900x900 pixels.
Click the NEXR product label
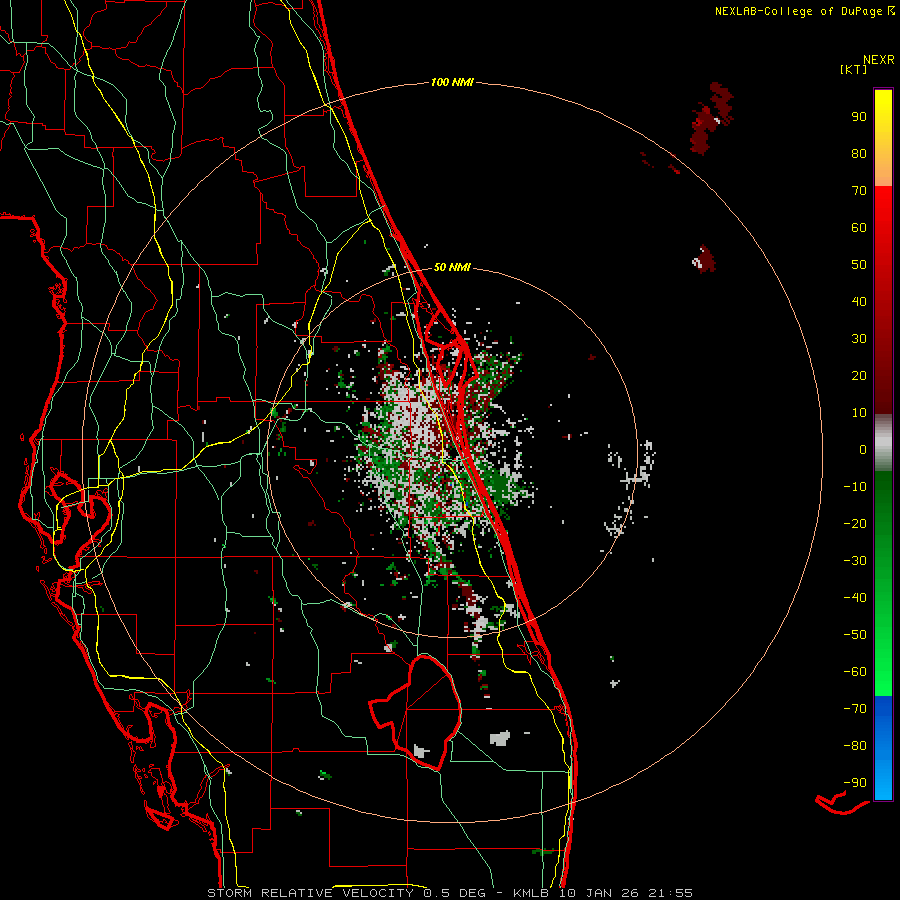click(x=878, y=60)
